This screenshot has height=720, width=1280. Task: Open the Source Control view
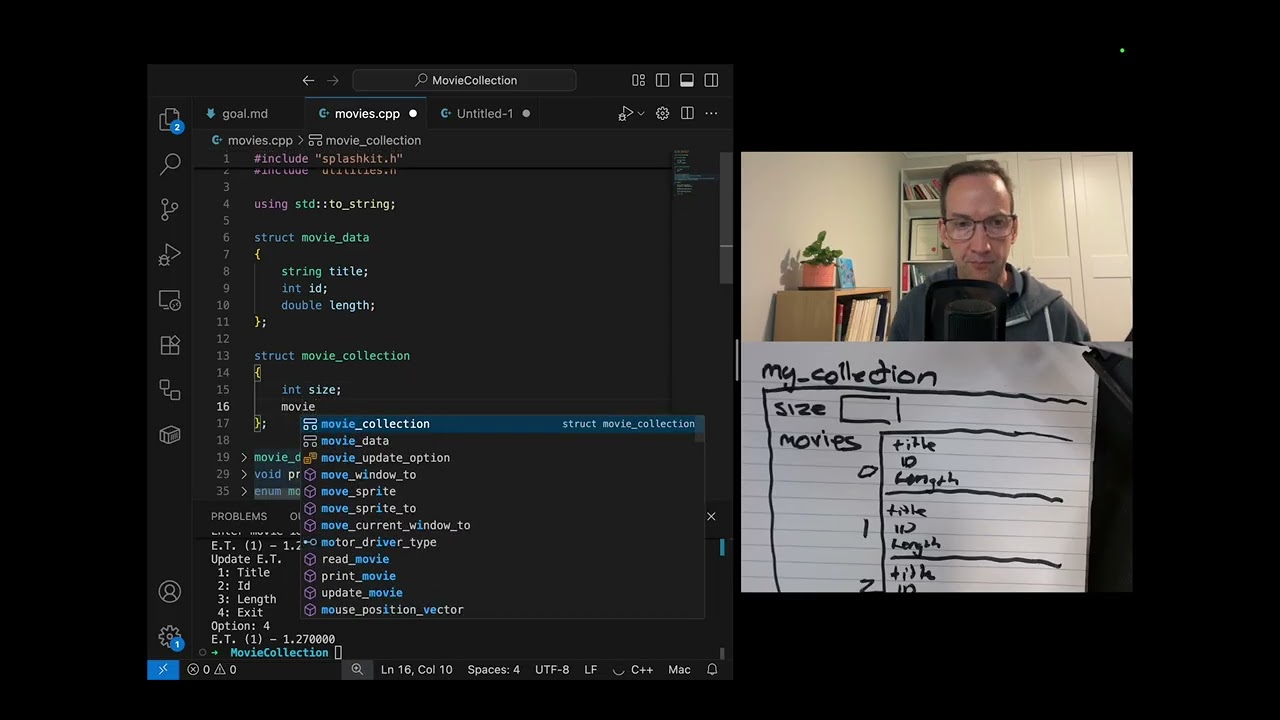click(170, 209)
